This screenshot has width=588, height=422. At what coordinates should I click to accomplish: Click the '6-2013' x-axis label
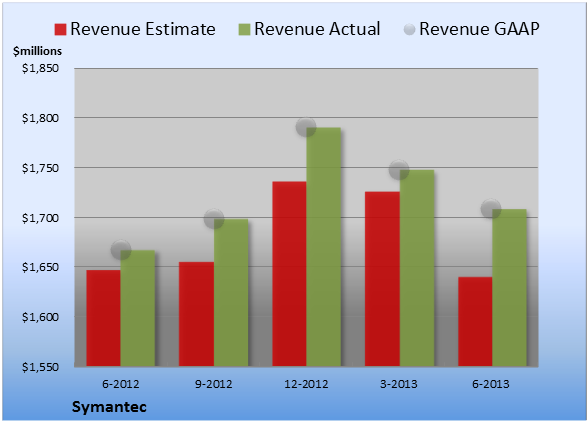[x=491, y=384]
